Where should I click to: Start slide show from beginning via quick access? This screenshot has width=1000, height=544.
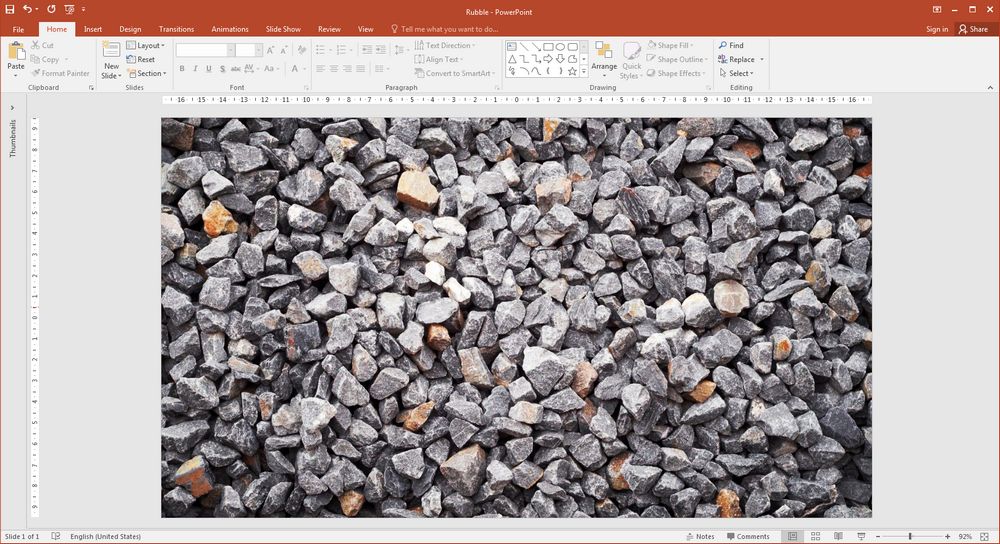coord(69,9)
